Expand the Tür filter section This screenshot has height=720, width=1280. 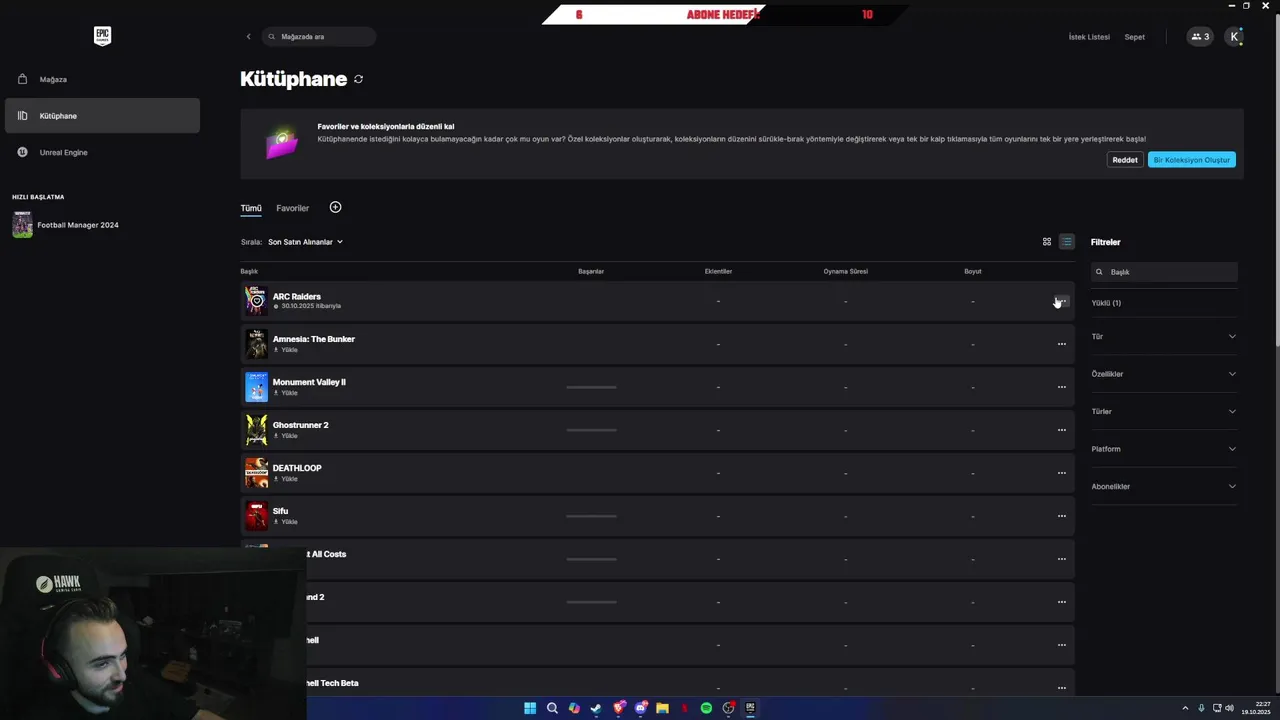coord(1164,337)
